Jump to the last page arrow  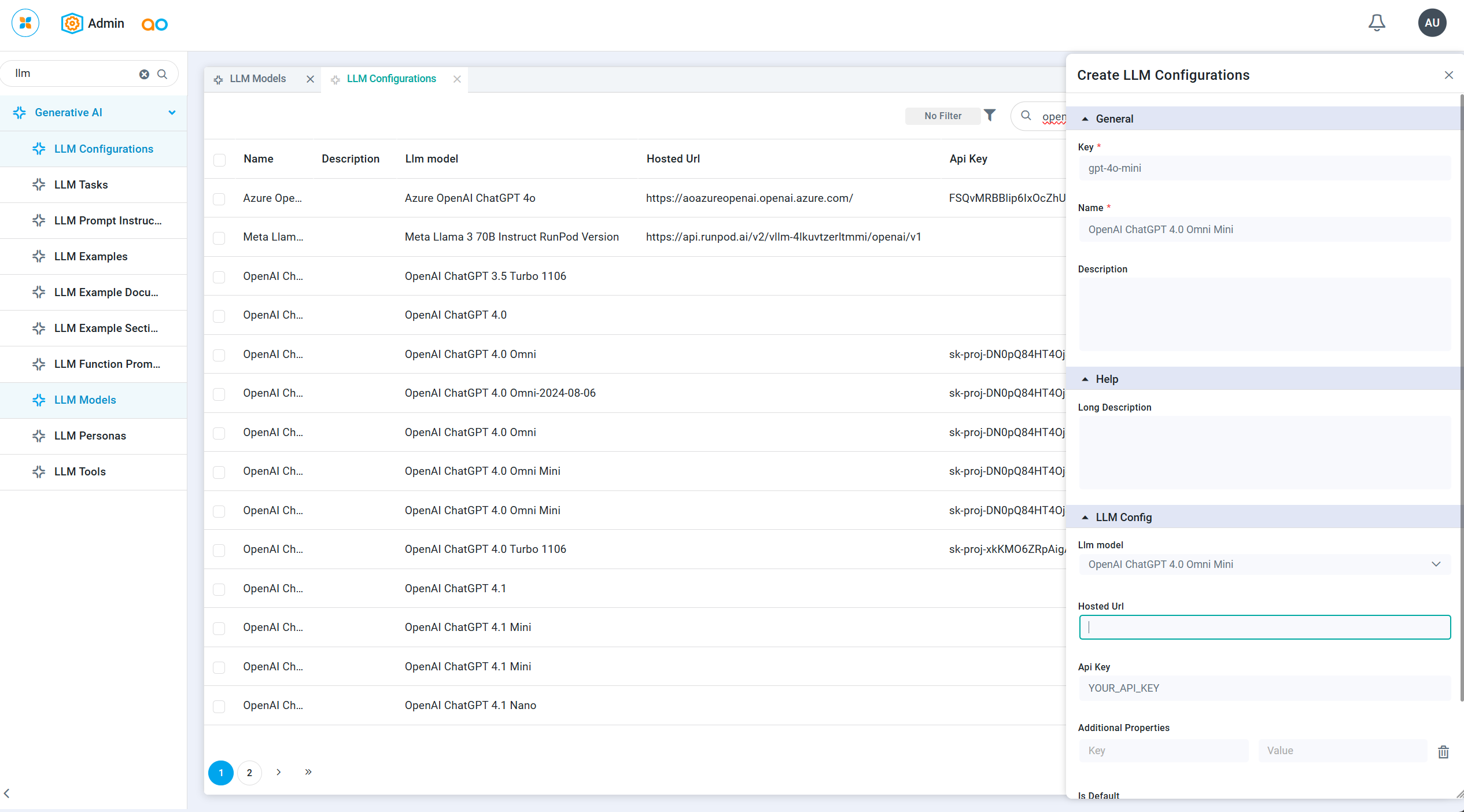[x=308, y=772]
